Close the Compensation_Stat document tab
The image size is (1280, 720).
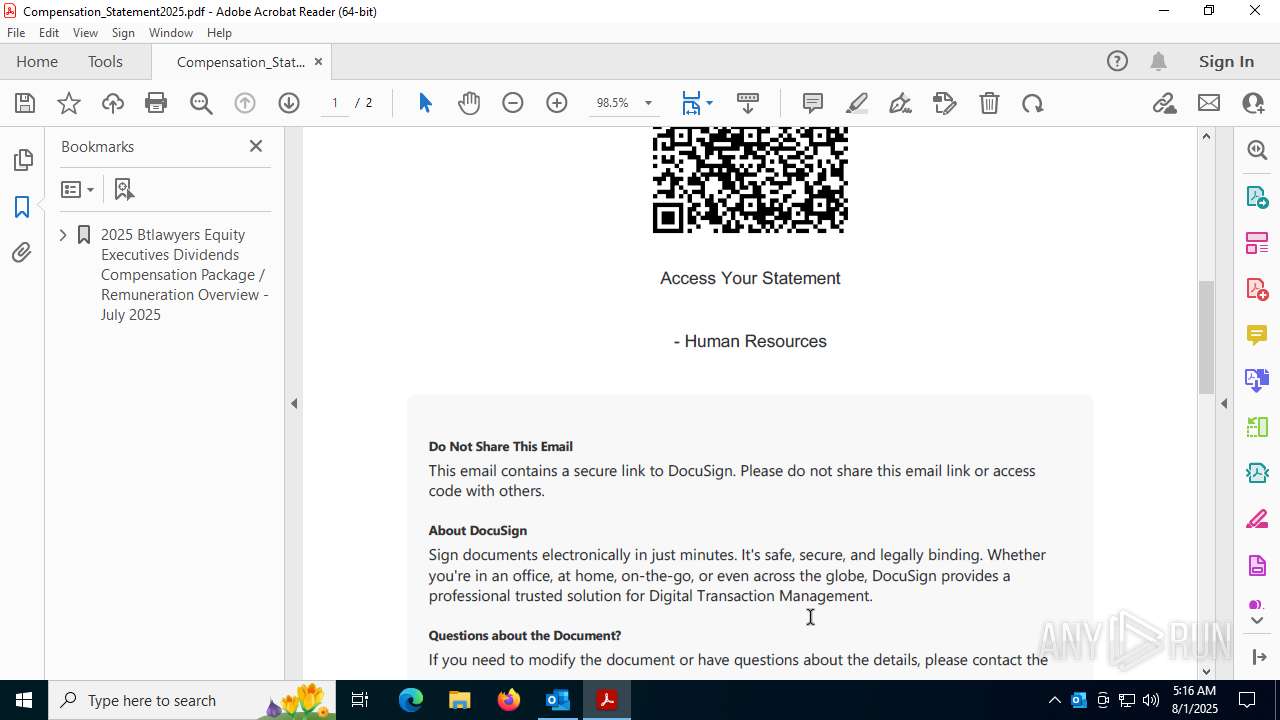(x=318, y=62)
